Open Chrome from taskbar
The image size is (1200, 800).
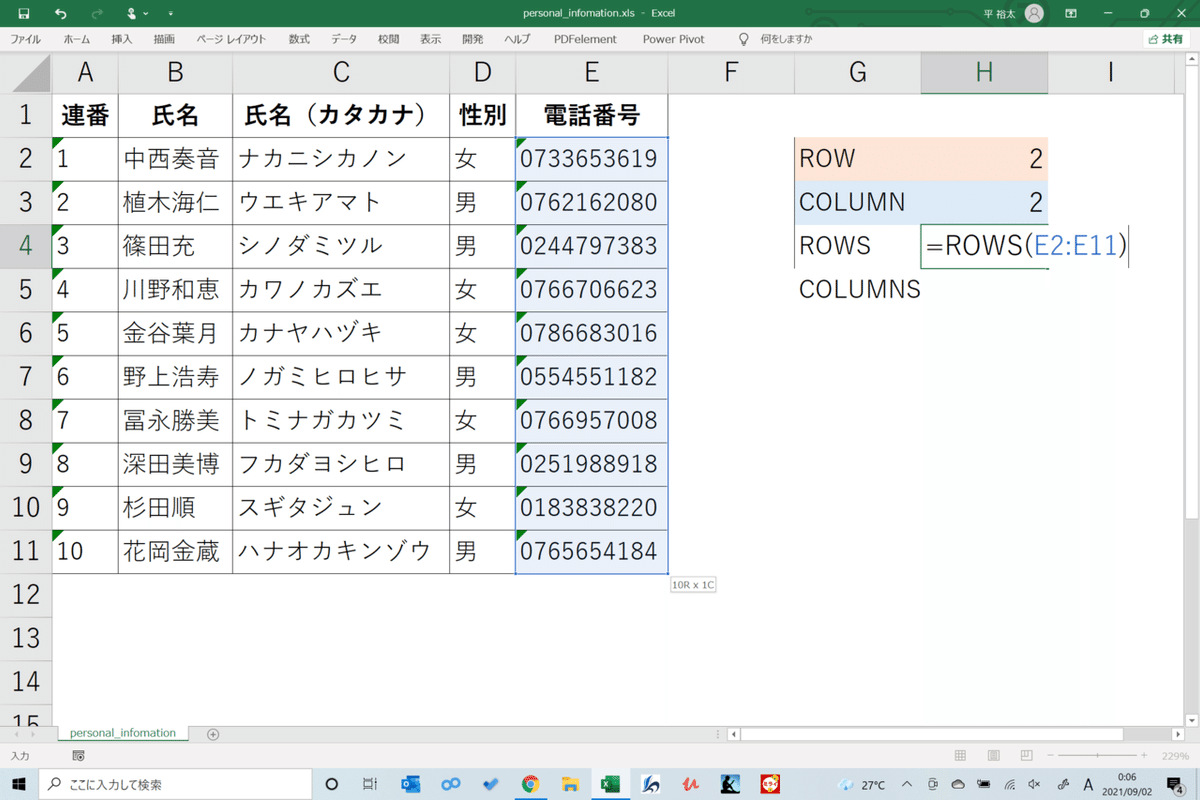pos(530,784)
